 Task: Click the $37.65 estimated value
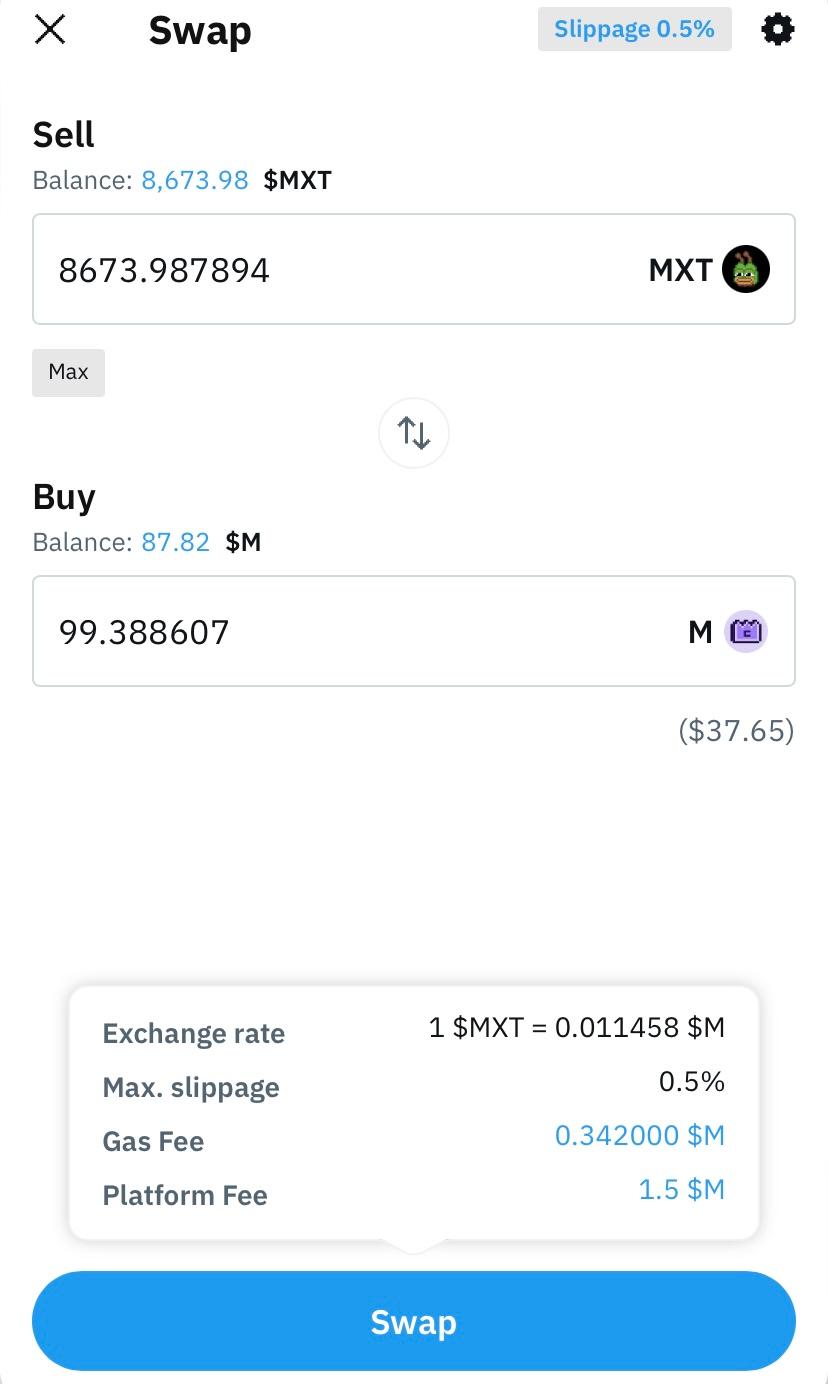point(736,731)
